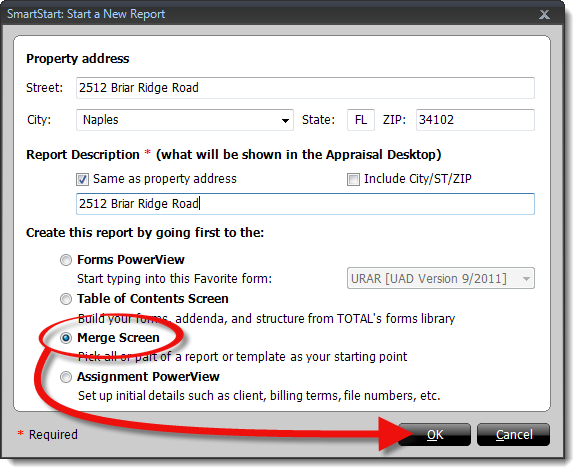Close the SmartStart dialog with X

[544, 14]
